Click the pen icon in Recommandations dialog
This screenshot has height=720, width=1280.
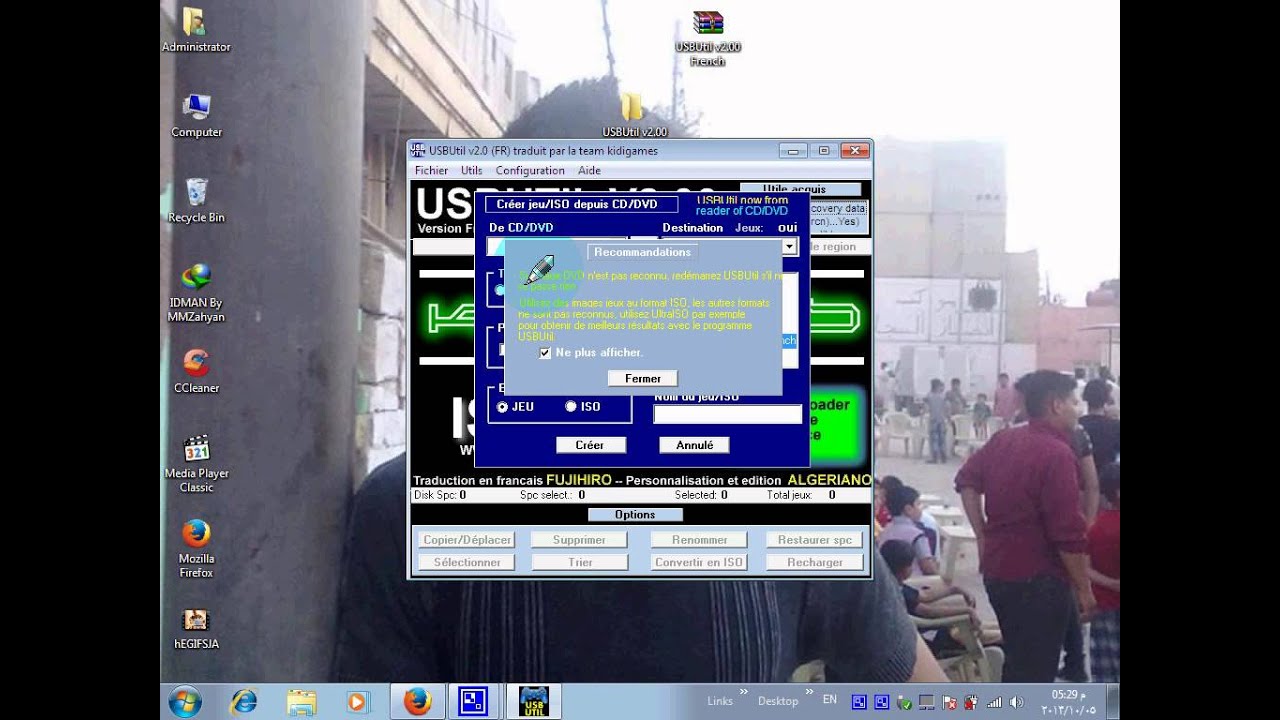click(x=539, y=268)
